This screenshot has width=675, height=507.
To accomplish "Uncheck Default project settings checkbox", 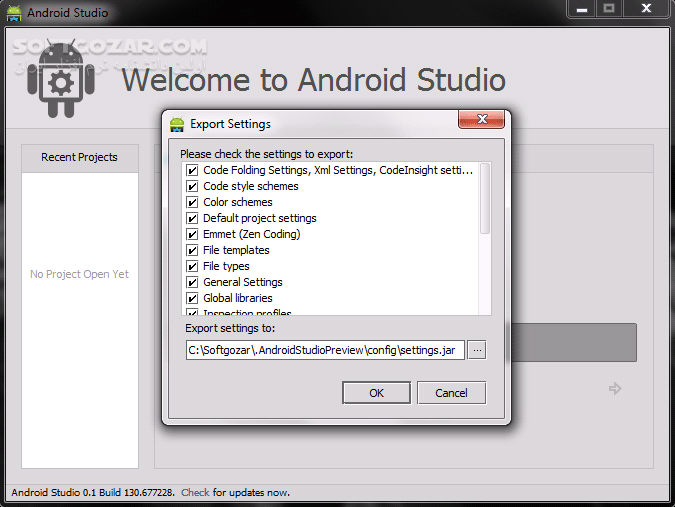I will click(x=192, y=218).
